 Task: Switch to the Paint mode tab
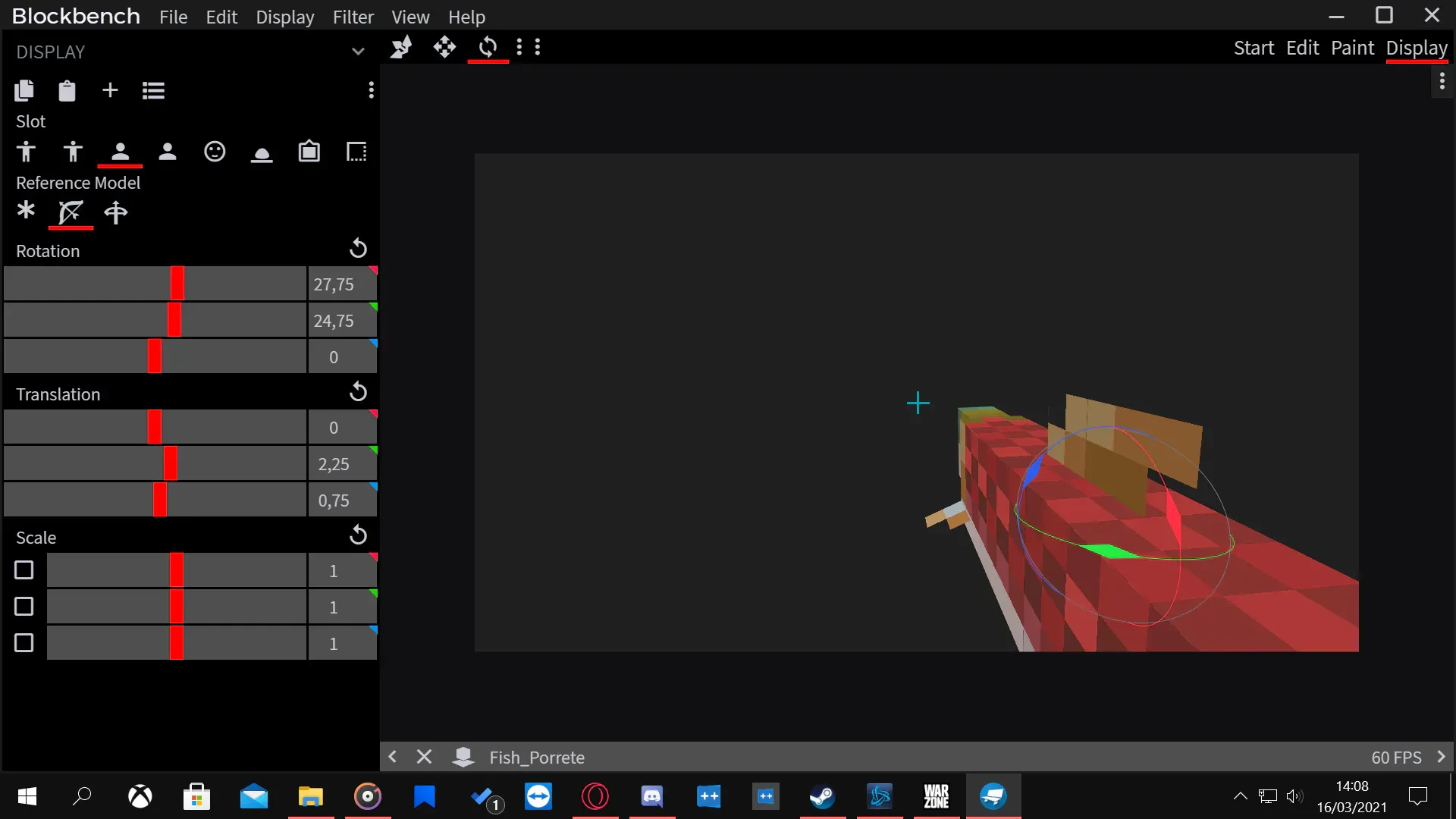[x=1352, y=48]
